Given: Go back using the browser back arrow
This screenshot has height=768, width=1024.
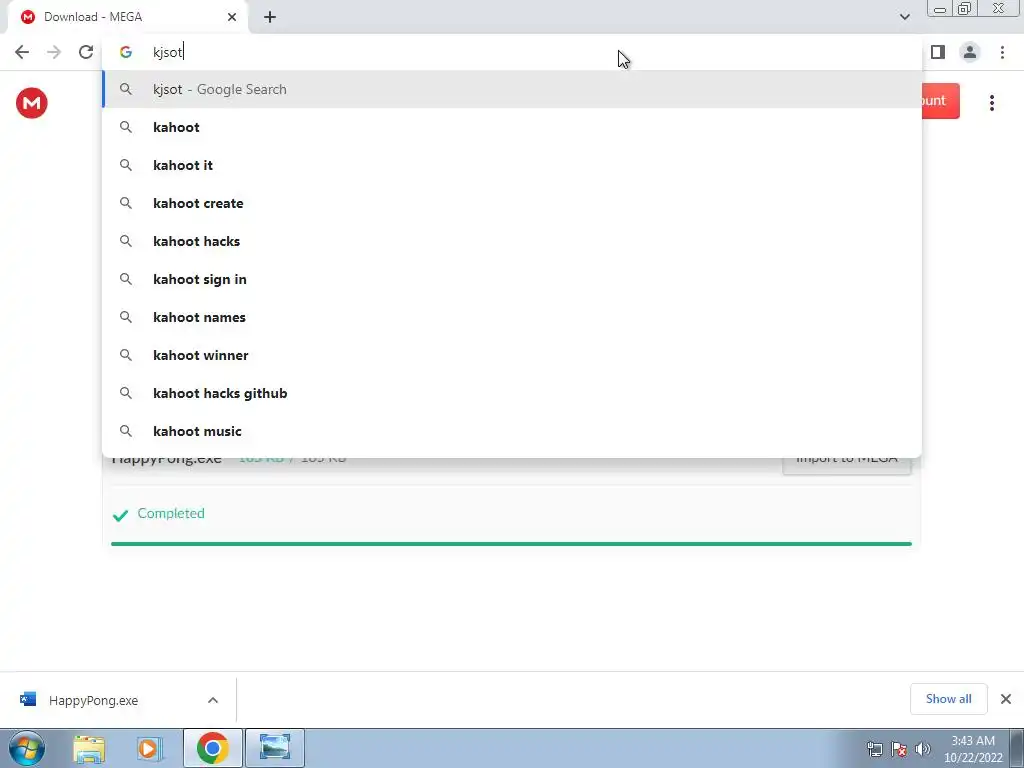Looking at the screenshot, I should coord(22,52).
